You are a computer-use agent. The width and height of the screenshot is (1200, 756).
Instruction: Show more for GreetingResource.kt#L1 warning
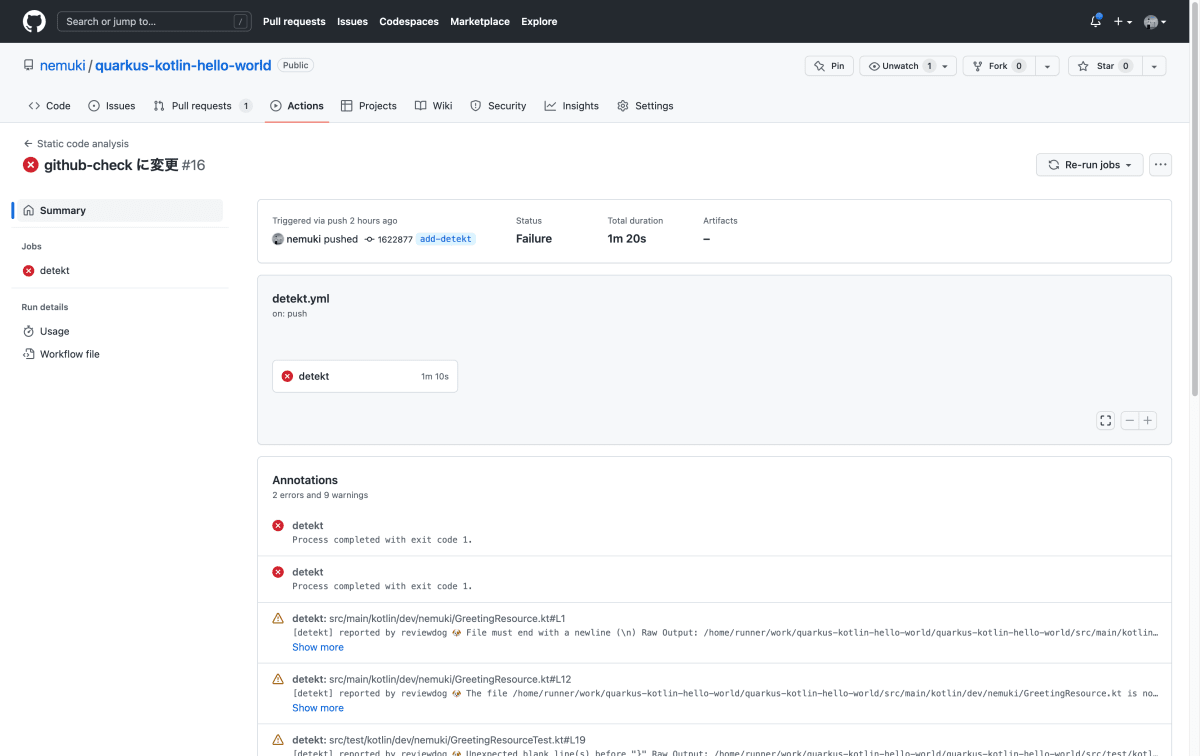(318, 647)
